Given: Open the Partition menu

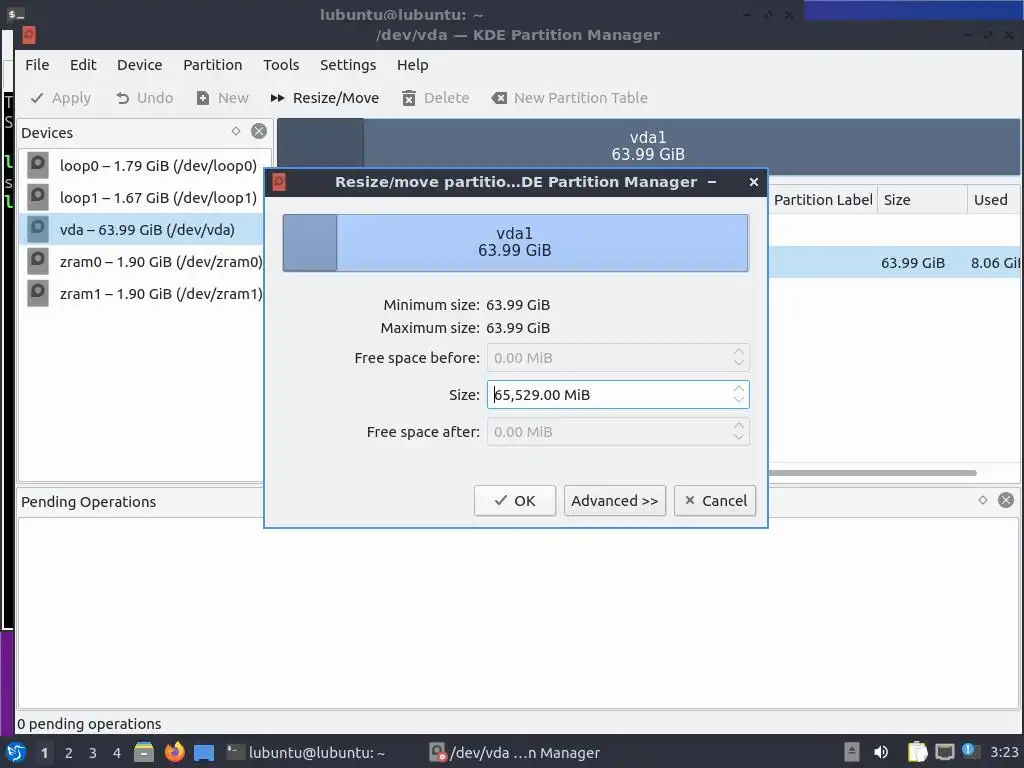Looking at the screenshot, I should (212, 65).
